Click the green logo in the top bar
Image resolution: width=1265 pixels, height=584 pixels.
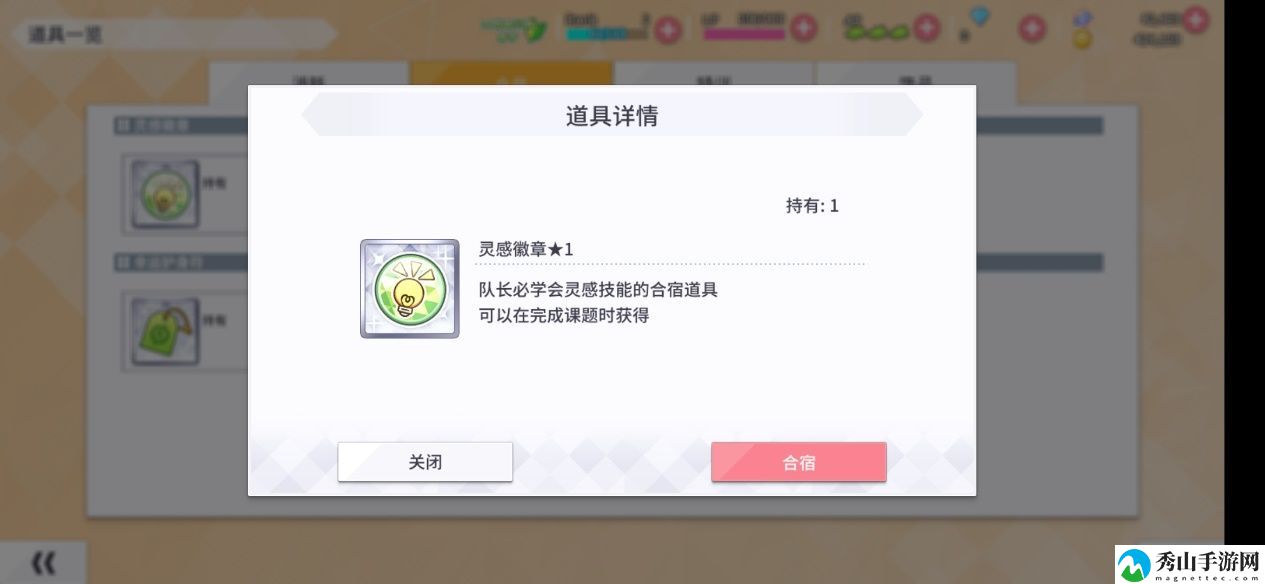[515, 26]
